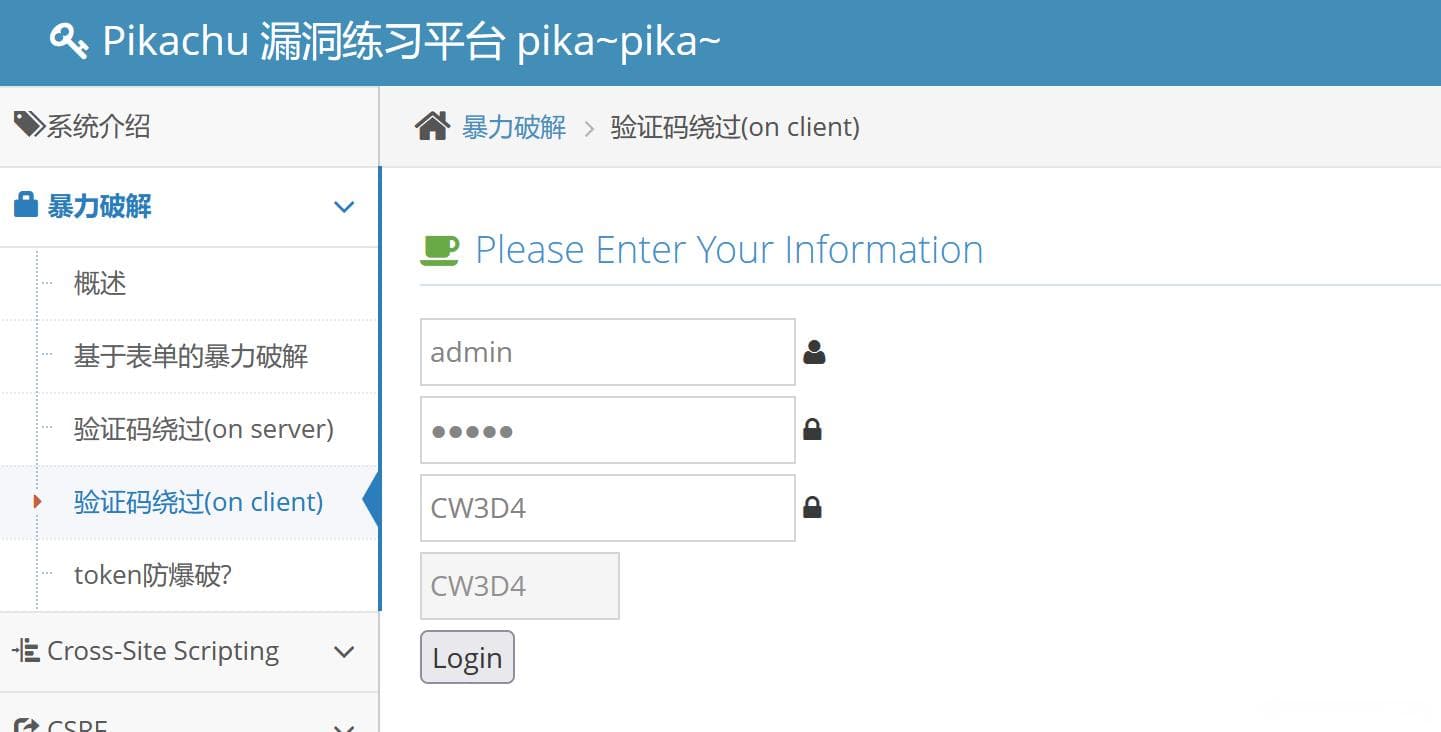1441x732 pixels.
Task: Click the lock icon beside 暴力破解 sidebar
Action: tap(26, 206)
